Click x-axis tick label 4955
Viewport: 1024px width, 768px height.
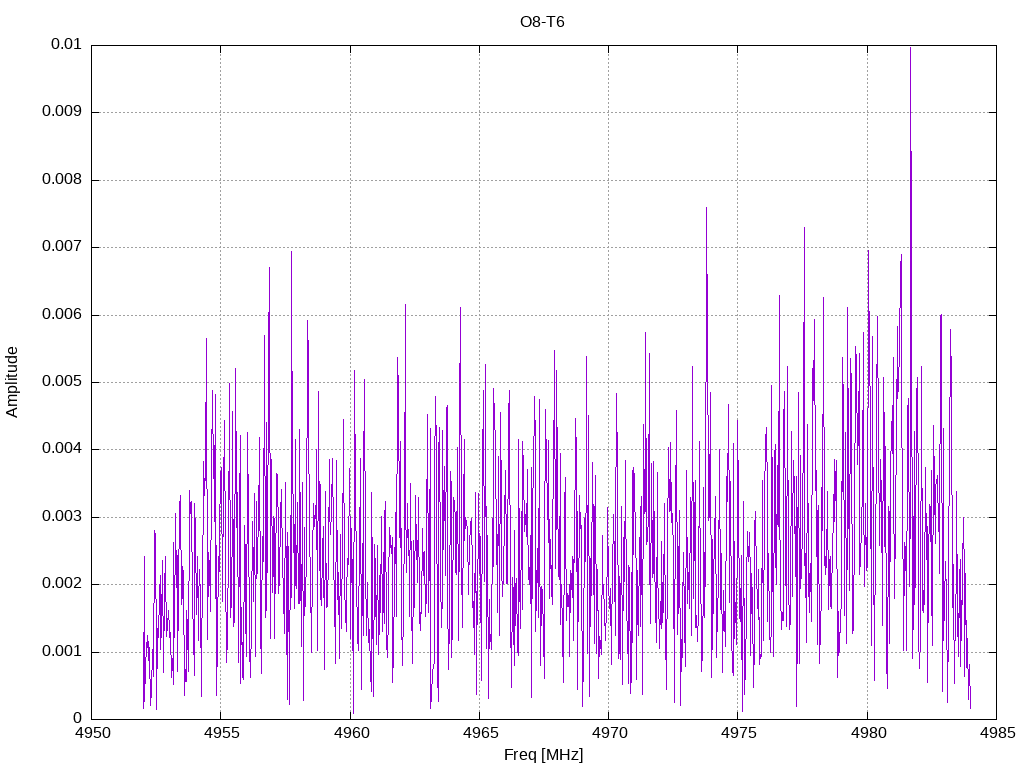[x=221, y=735]
